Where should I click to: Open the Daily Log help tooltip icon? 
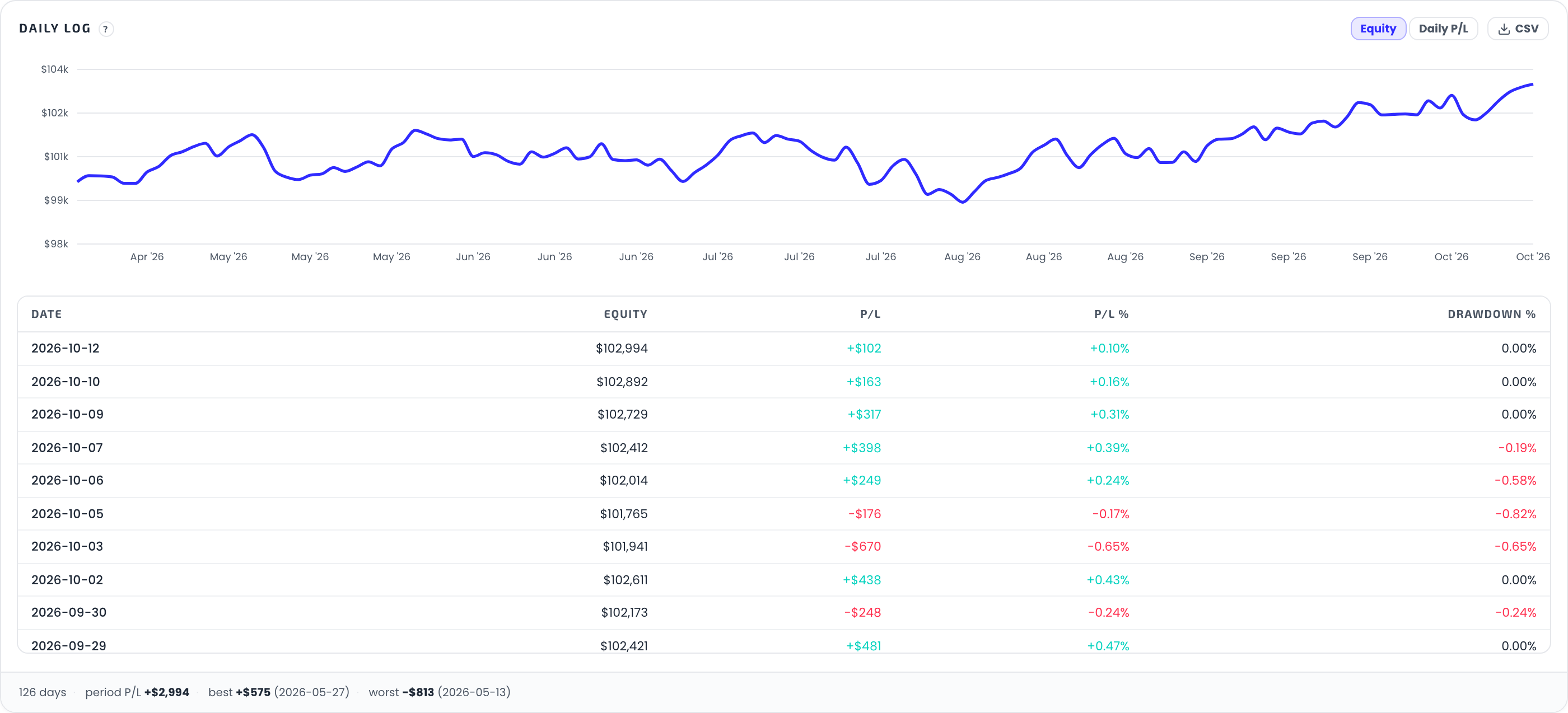click(x=106, y=29)
